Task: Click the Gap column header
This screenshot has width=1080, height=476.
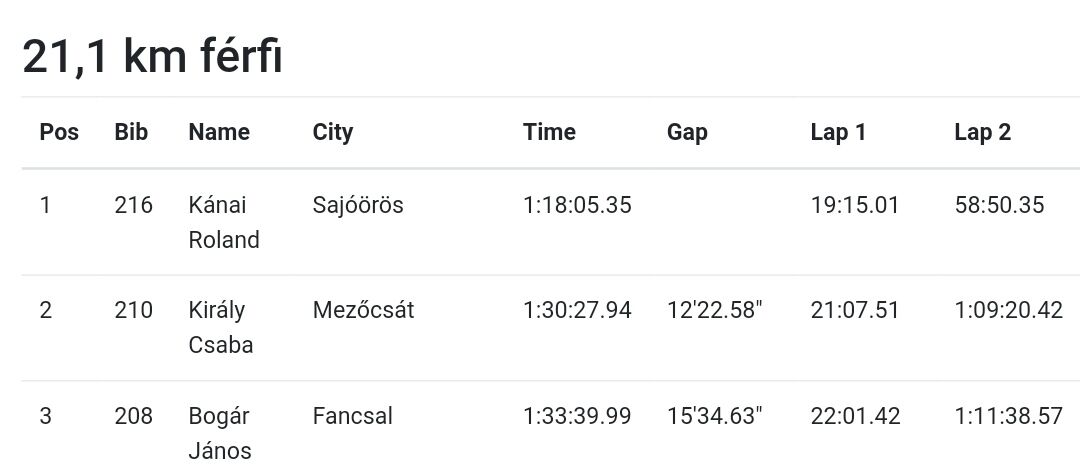Action: point(687,132)
